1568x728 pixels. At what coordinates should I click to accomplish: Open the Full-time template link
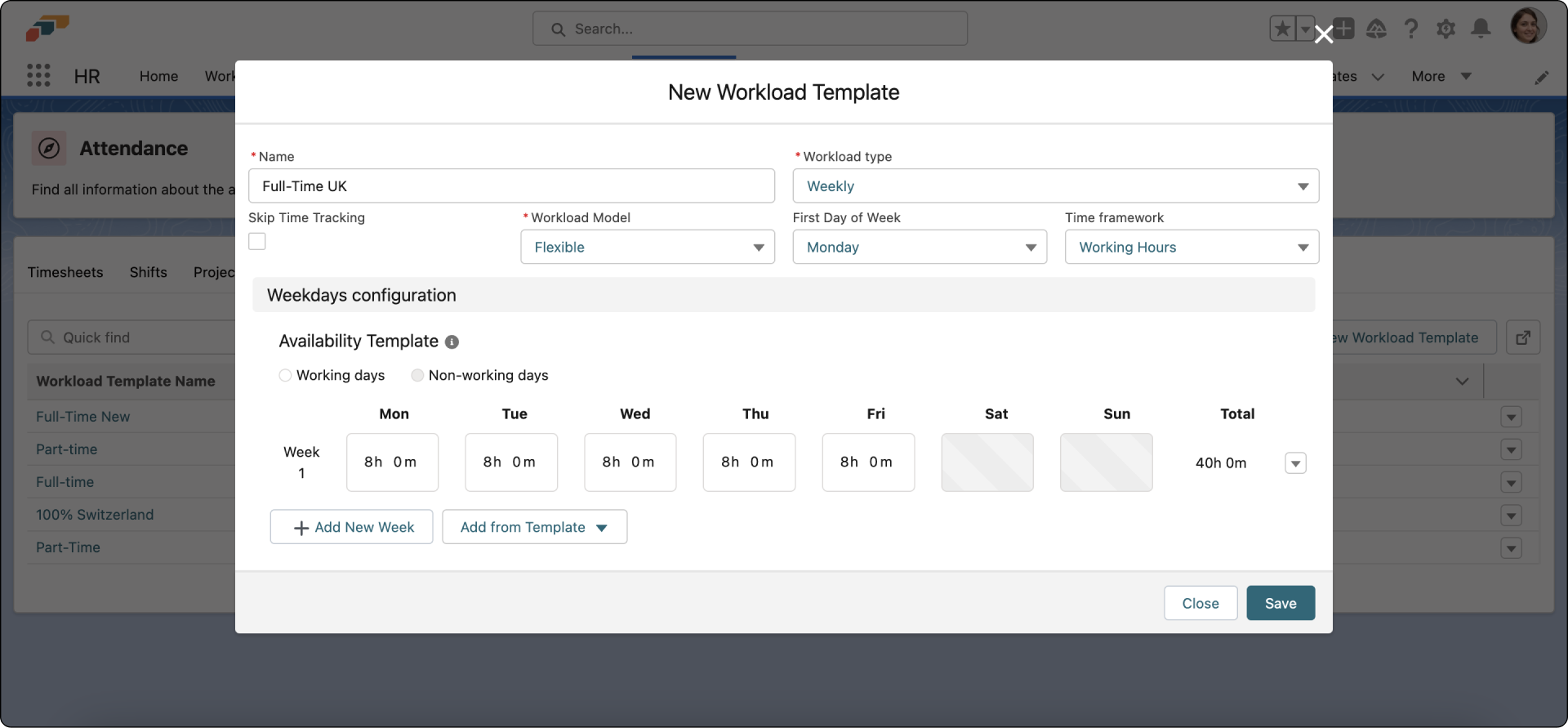point(65,482)
